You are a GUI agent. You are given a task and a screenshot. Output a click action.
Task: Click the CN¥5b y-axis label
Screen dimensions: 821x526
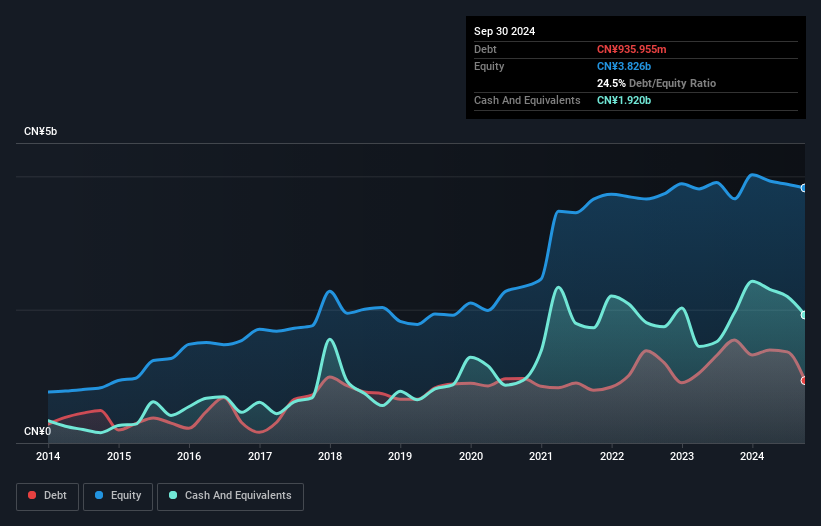40,131
